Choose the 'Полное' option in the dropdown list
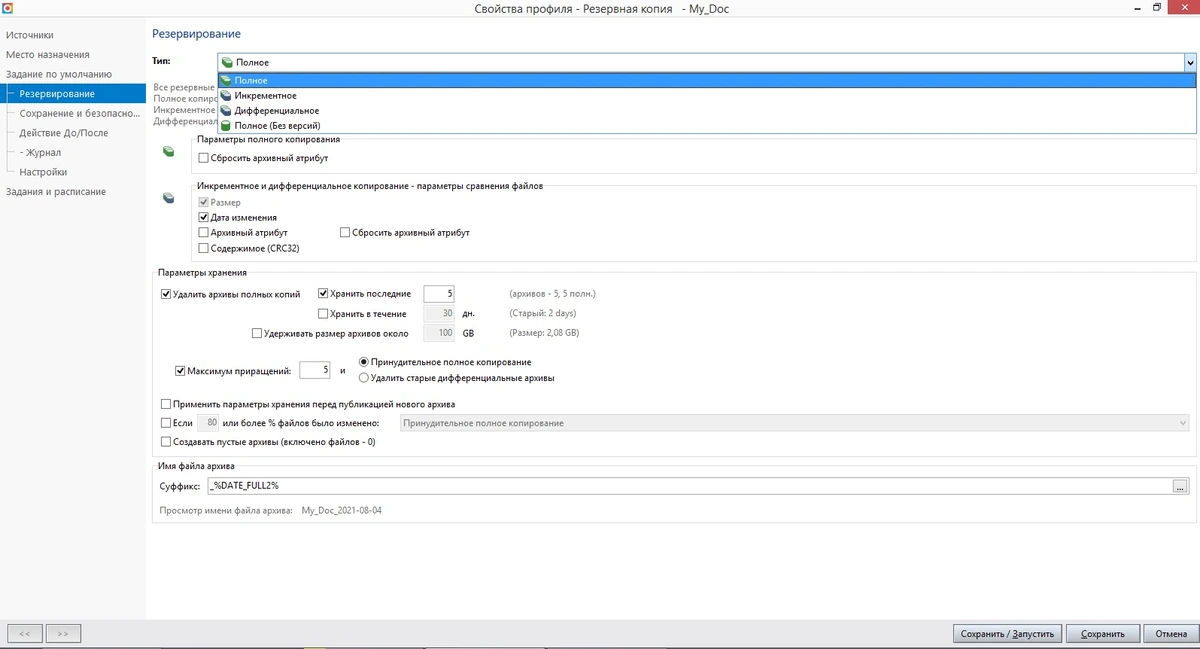The height and width of the screenshot is (649, 1200). coord(707,80)
